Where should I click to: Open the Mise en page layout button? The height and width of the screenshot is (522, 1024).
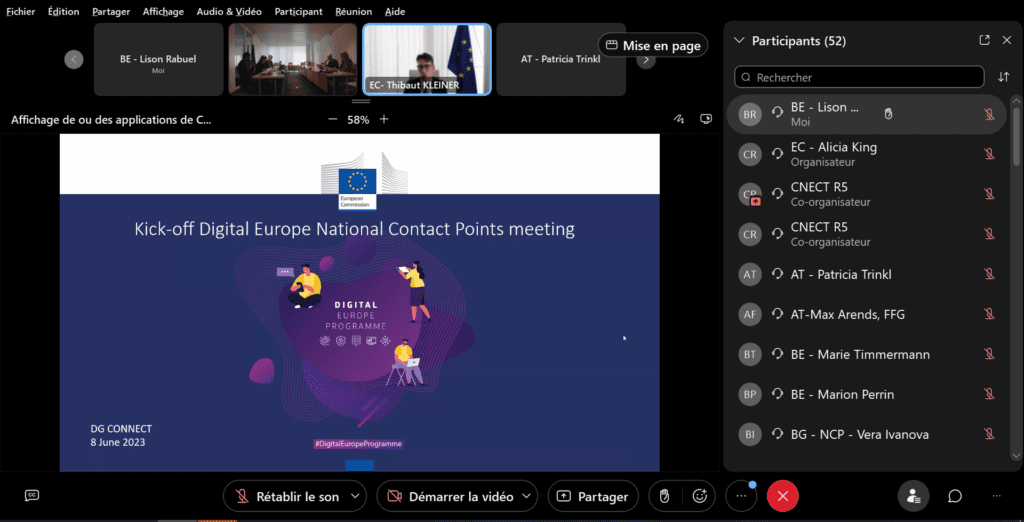[652, 45]
